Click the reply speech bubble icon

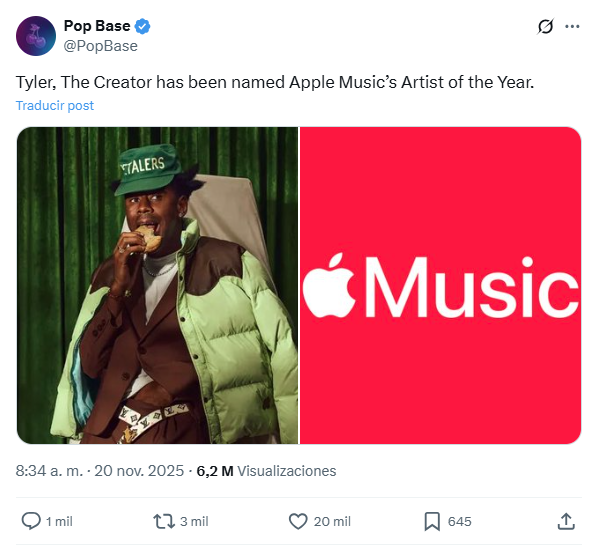pos(31,521)
